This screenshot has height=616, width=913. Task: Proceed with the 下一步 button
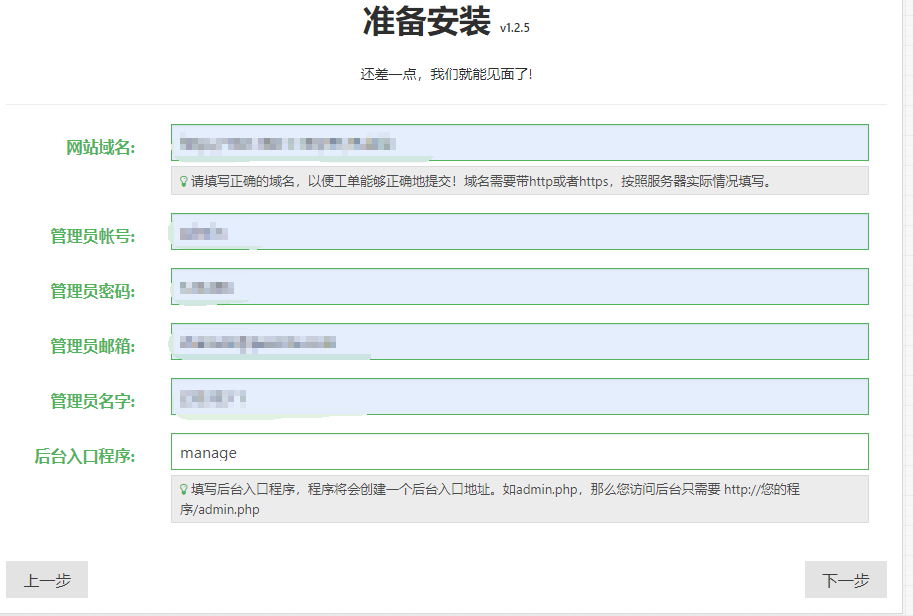point(845,579)
